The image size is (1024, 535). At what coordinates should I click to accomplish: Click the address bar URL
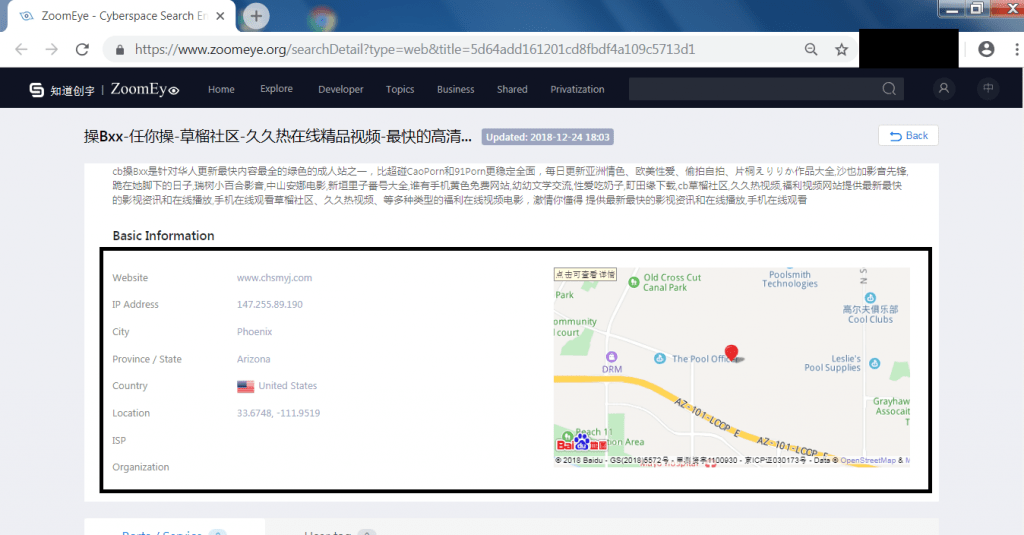pyautogui.click(x=415, y=50)
